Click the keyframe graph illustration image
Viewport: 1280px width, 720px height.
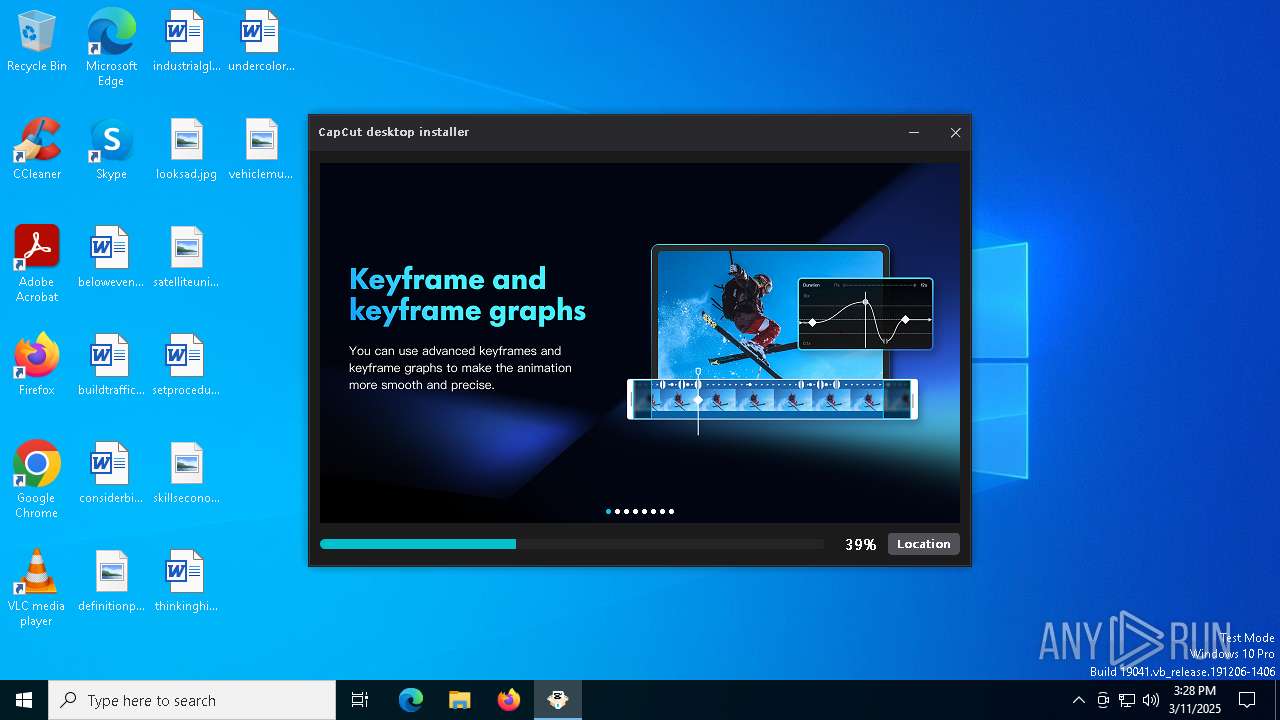780,338
